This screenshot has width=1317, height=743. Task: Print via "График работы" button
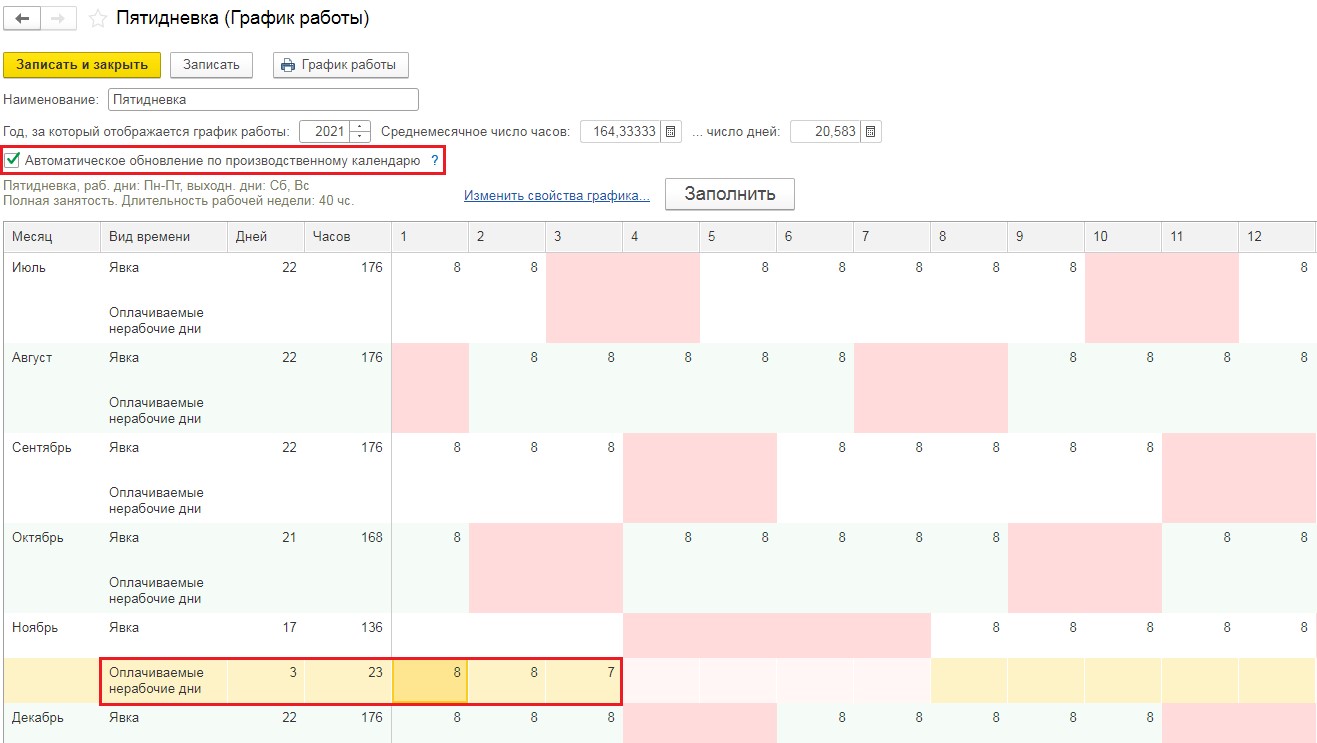pos(341,65)
